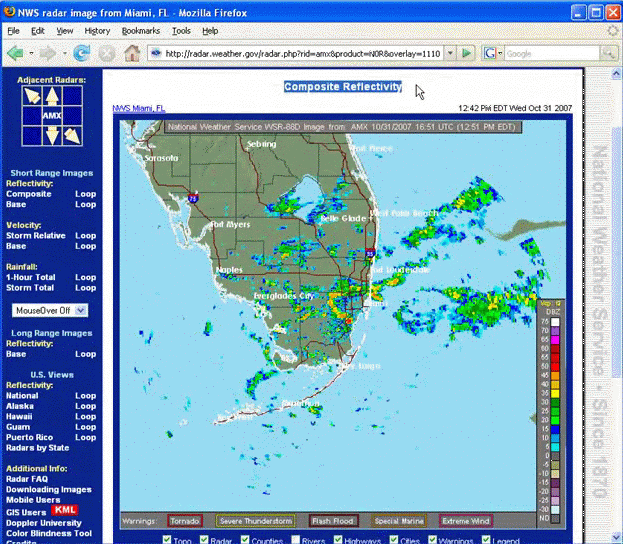Open the Loop link beside Storm Relative
Image resolution: width=623 pixels, height=544 pixels.
click(x=85, y=236)
